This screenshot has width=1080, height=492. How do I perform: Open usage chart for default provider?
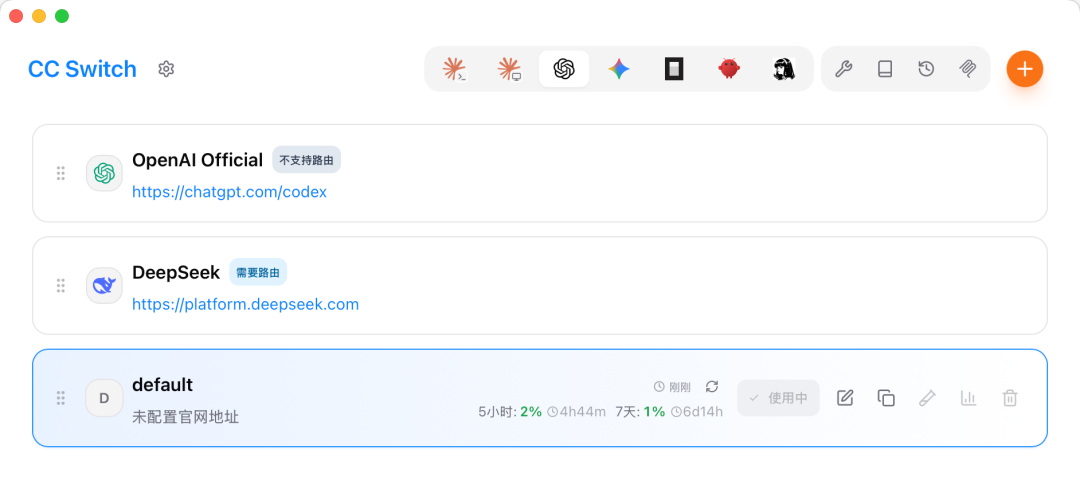tap(968, 398)
